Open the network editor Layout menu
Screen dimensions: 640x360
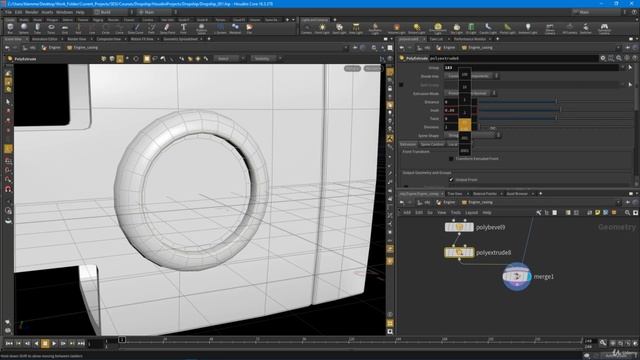[471, 213]
